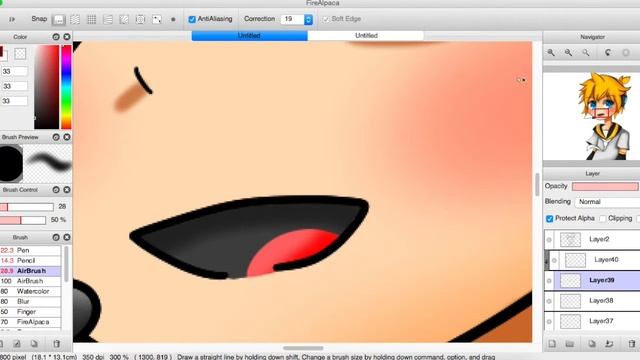Select the Layer38 row
The height and width of the screenshot is (360, 640).
[593, 301]
